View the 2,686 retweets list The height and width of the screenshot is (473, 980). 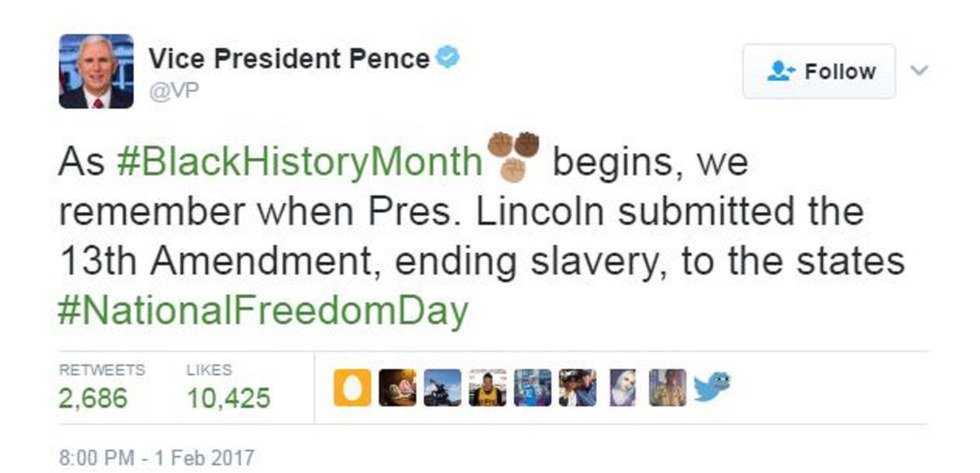tap(93, 398)
